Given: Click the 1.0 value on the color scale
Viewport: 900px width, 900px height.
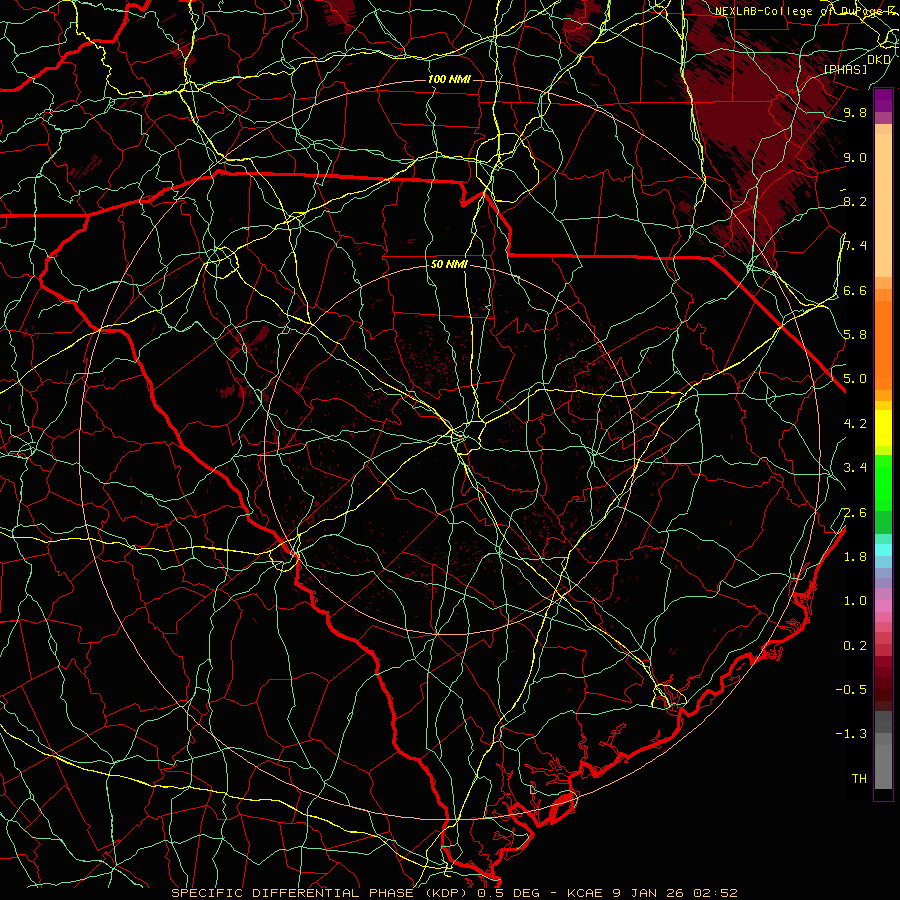Looking at the screenshot, I should coord(855,600).
